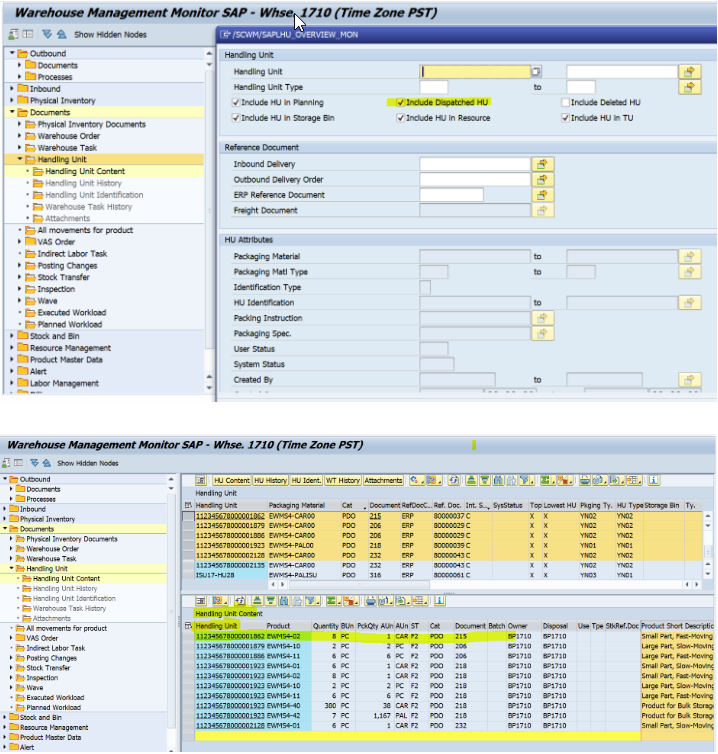Screen dimensions: 718x754
Task: Click Refresh icon in upper Handling Unit toolbar
Action: coord(454,480)
